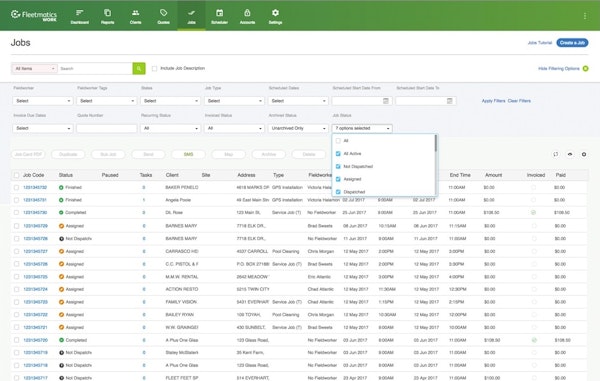The height and width of the screenshot is (381, 600).
Task: Select checkbox for job 1231345729
Action: (16, 226)
